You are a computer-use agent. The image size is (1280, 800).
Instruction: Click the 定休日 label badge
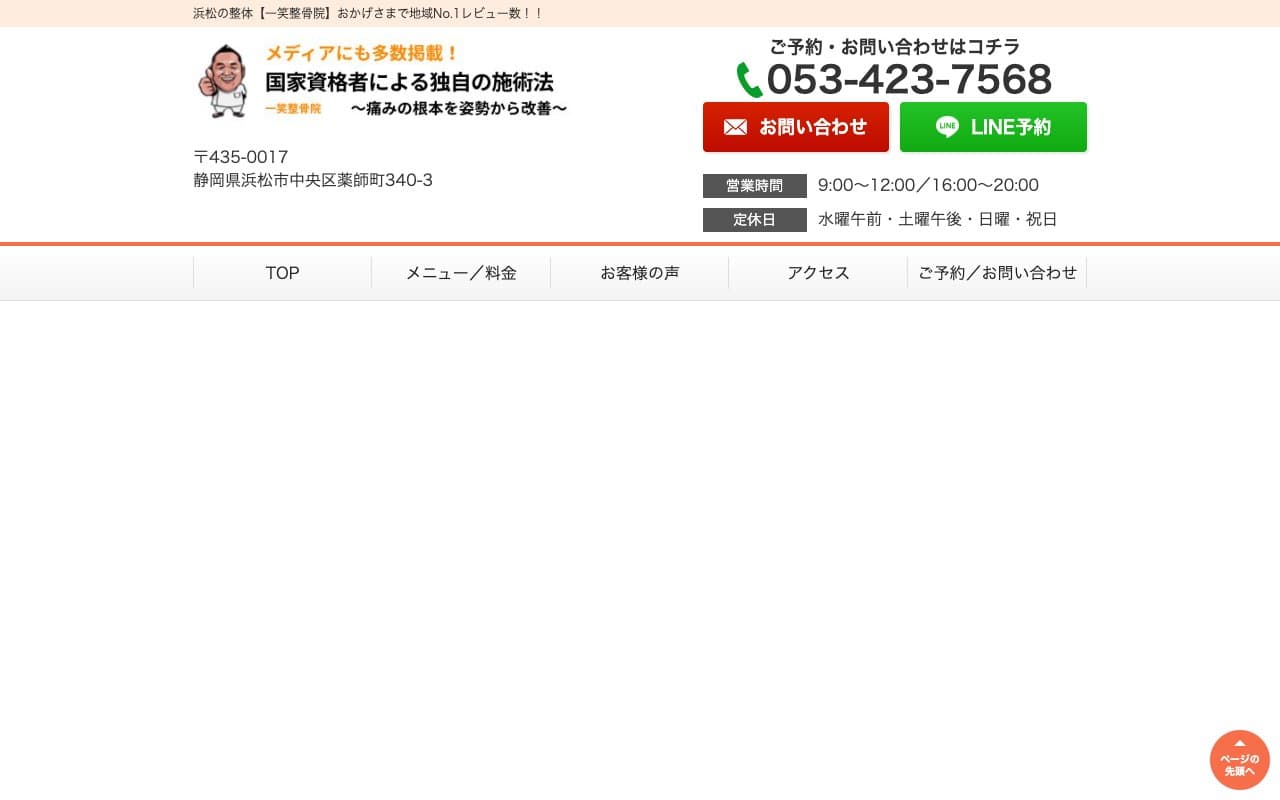coord(754,219)
